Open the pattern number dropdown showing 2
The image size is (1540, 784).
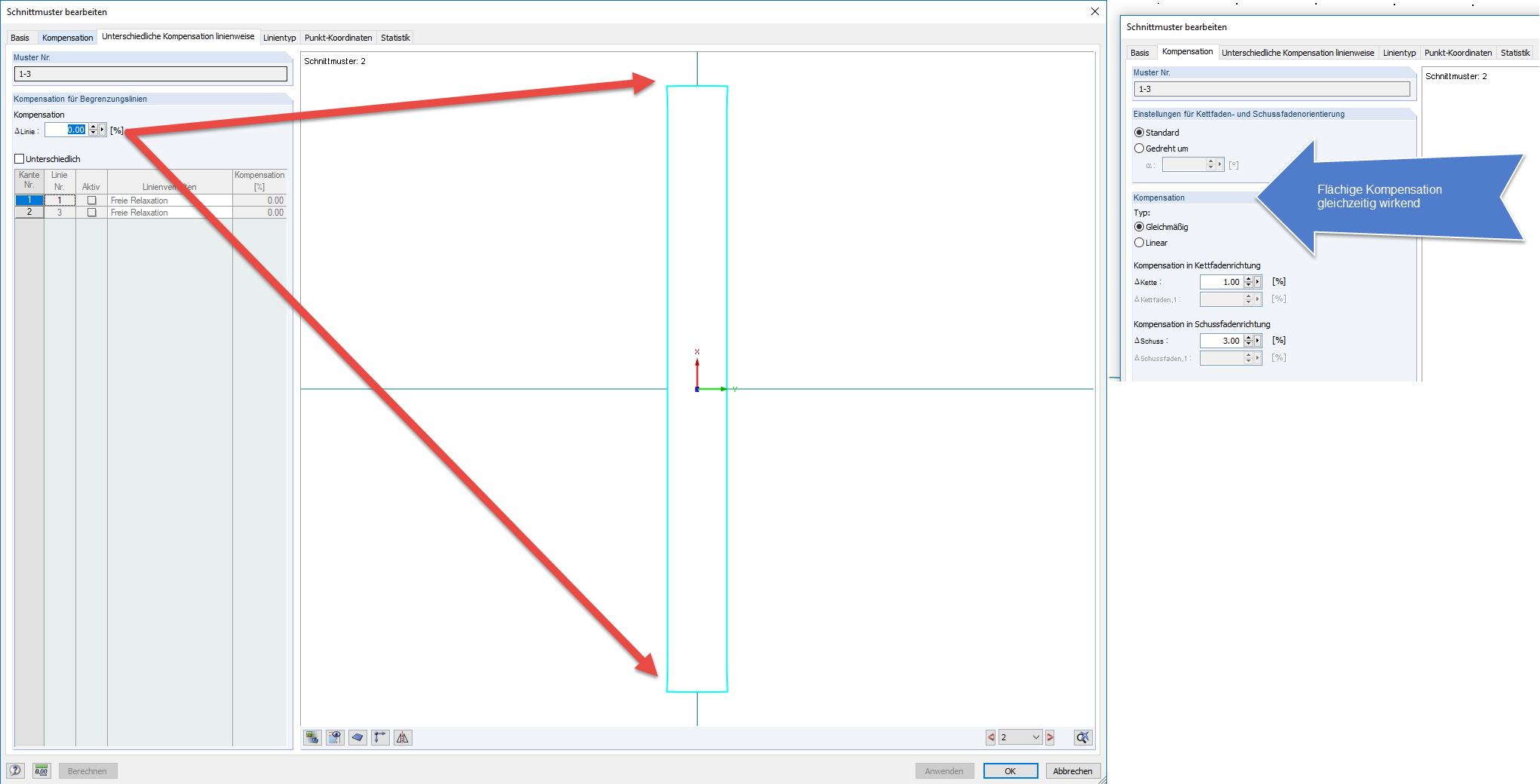[x=1020, y=737]
